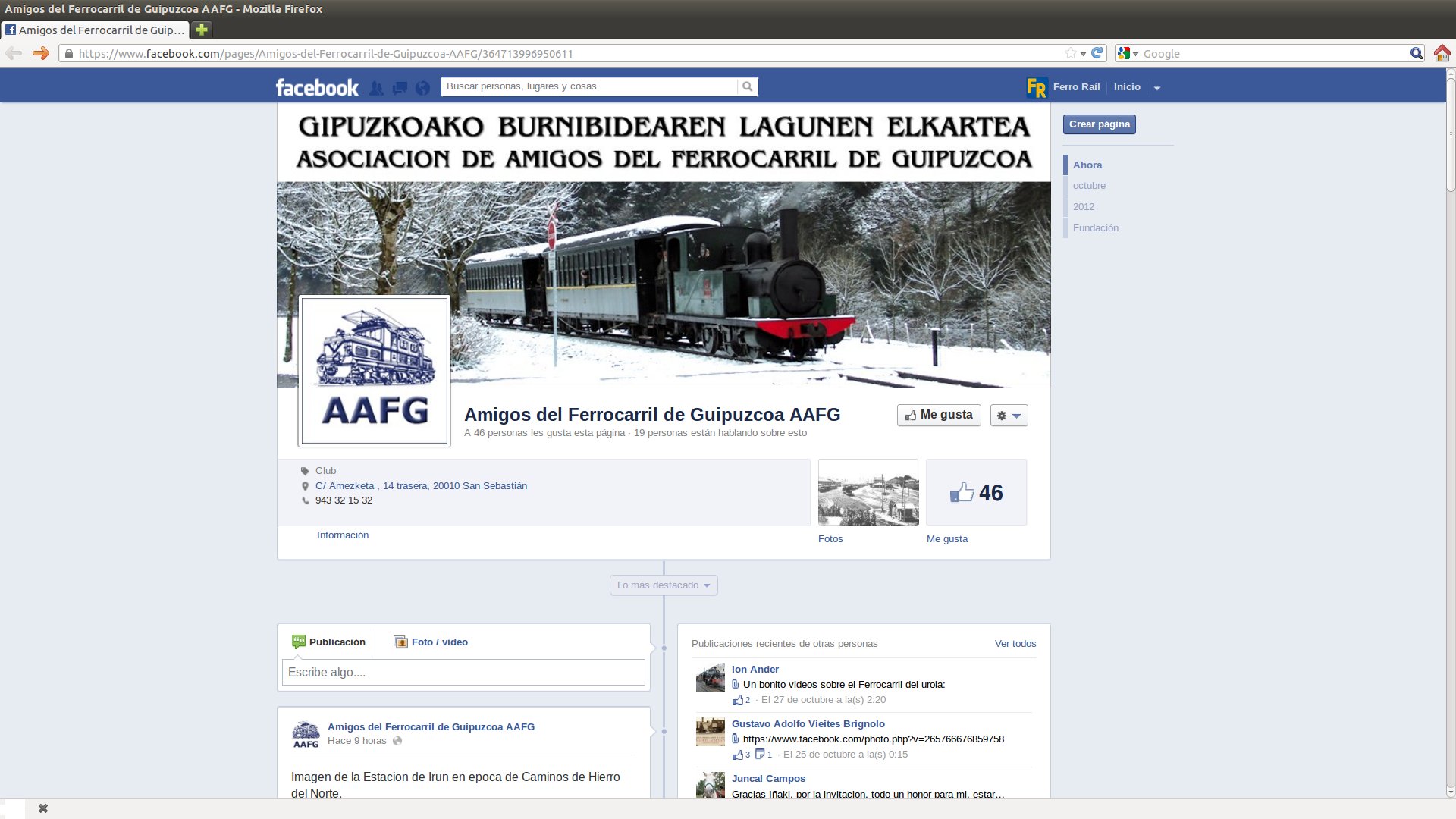Click the browser back arrow
The height and width of the screenshot is (819, 1456).
(x=14, y=53)
